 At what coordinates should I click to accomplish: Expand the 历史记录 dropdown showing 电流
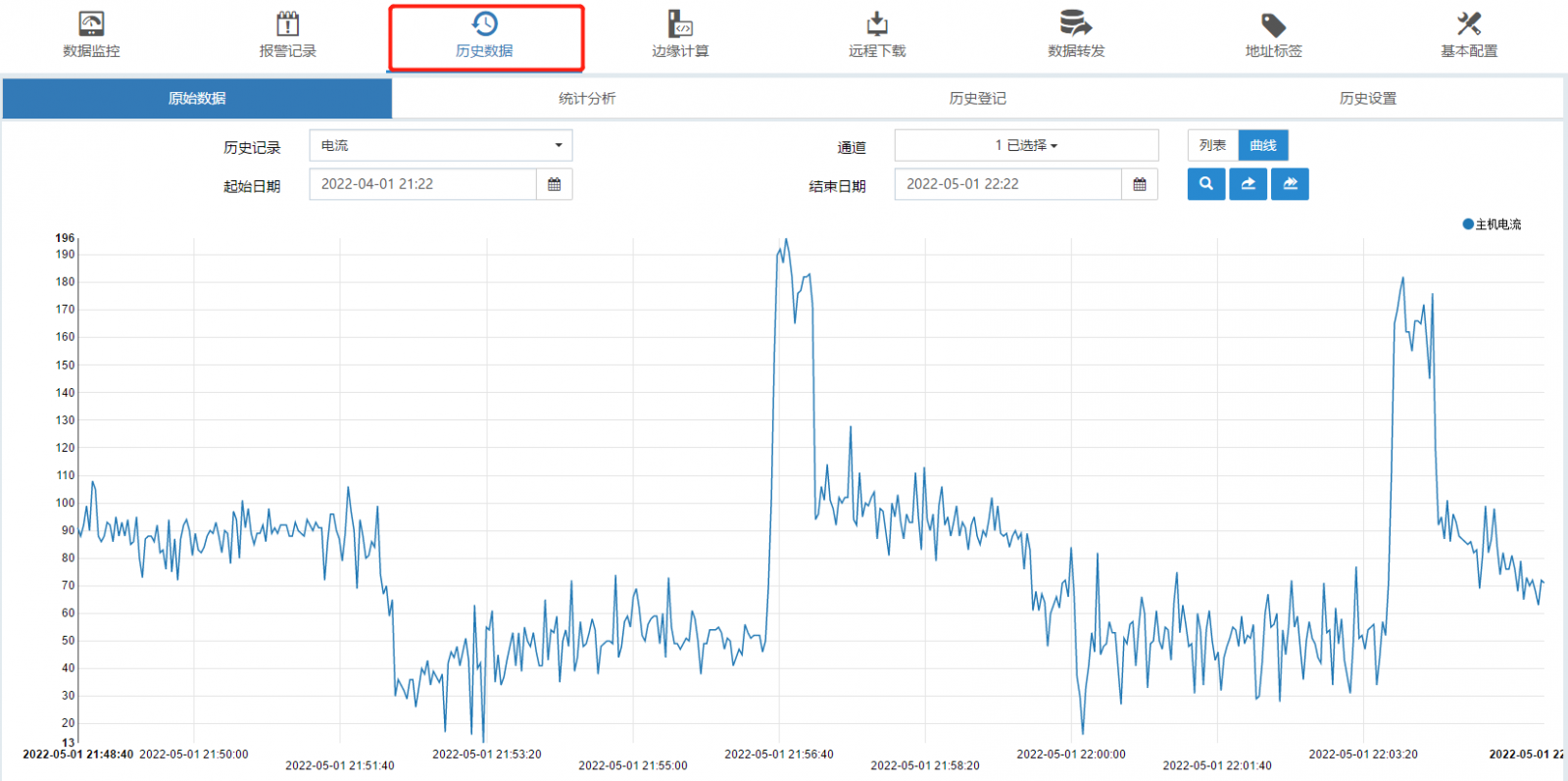pos(441,145)
